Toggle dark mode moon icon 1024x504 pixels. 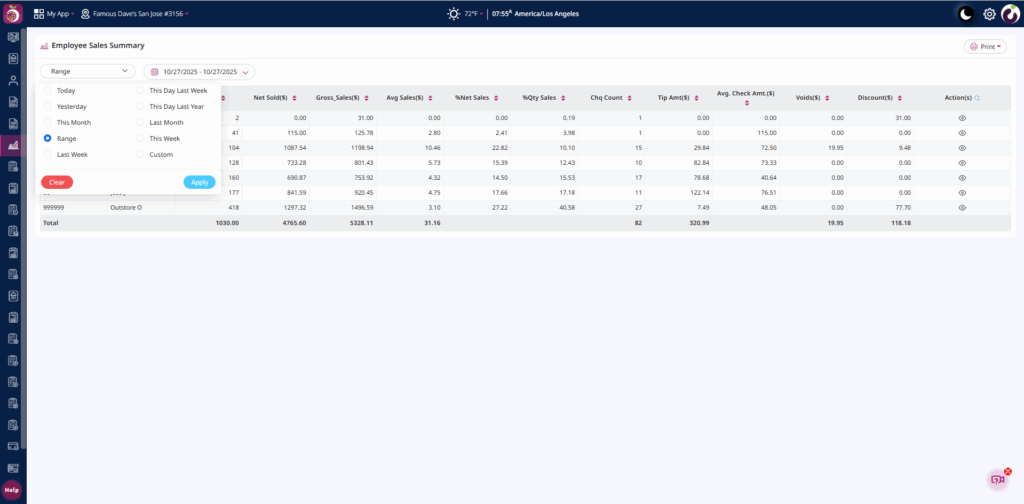[x=965, y=14]
